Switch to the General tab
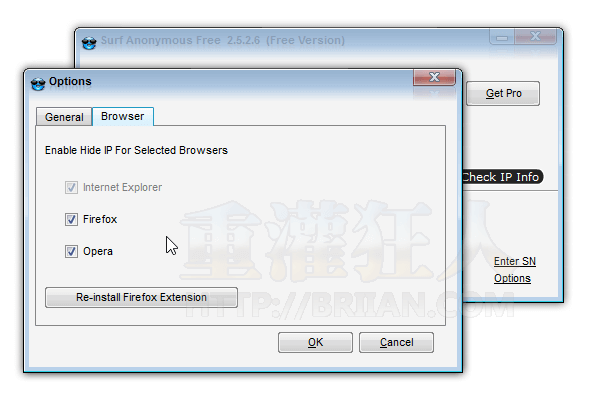The width and height of the screenshot is (590, 400). [x=64, y=117]
